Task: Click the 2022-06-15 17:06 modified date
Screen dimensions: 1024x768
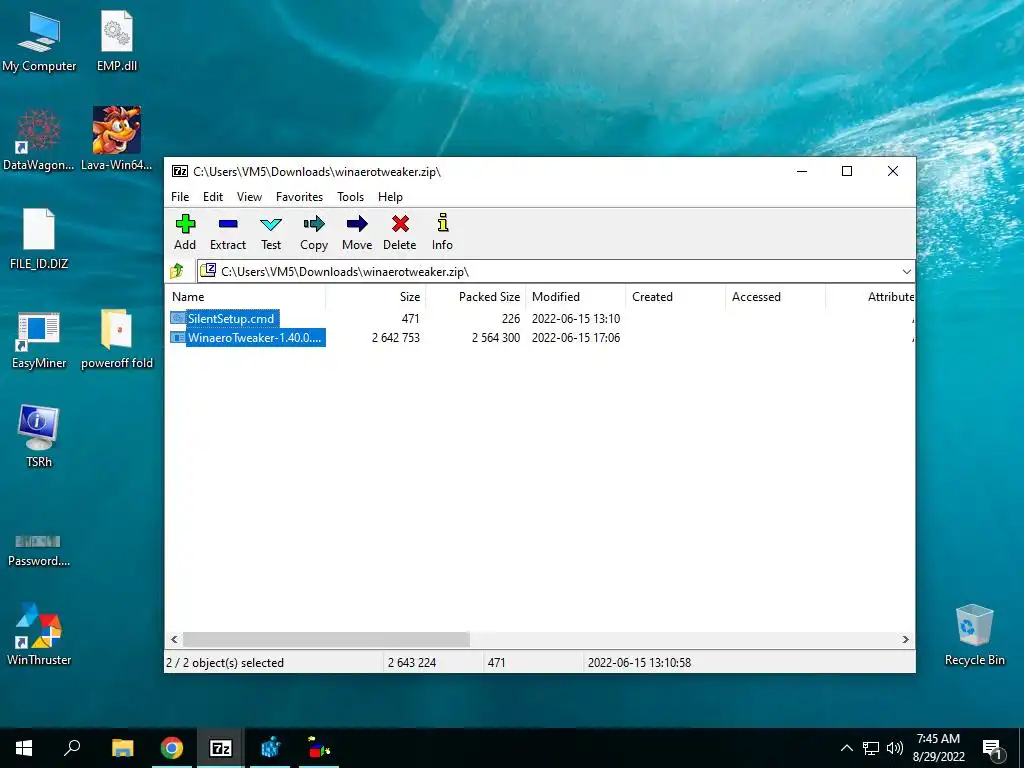Action: [x=576, y=338]
